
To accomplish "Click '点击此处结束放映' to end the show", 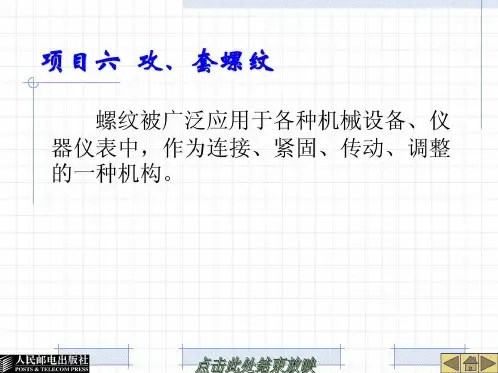I will click(x=255, y=366).
